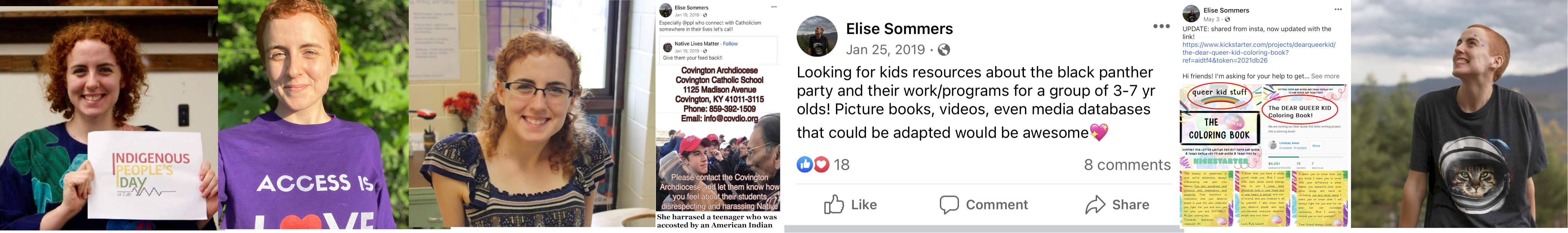Screen dimensions: 1568x233
Task: Open the 8 comments thread
Action: pos(1127,165)
